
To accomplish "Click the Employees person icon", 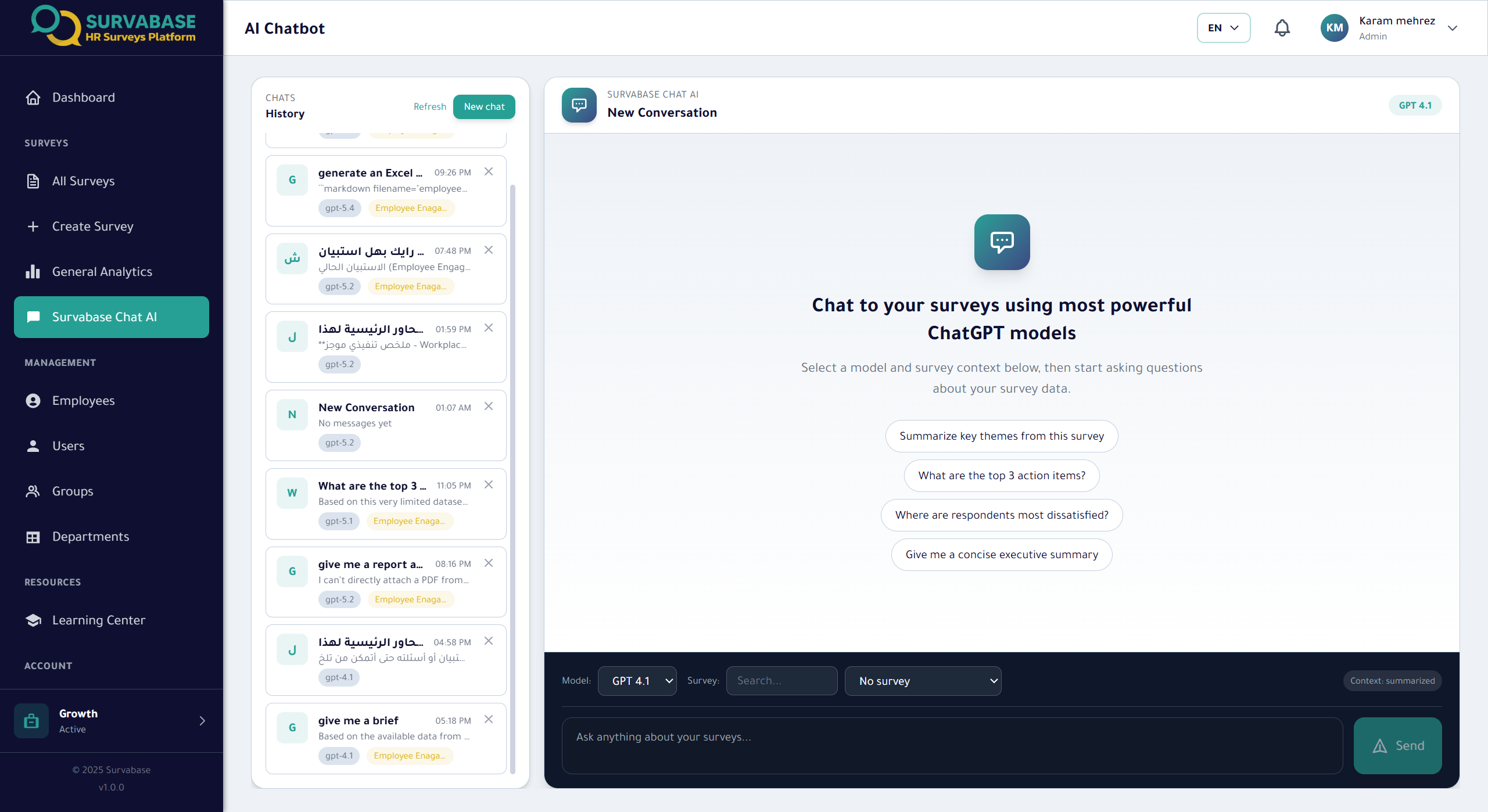I will click(x=33, y=401).
